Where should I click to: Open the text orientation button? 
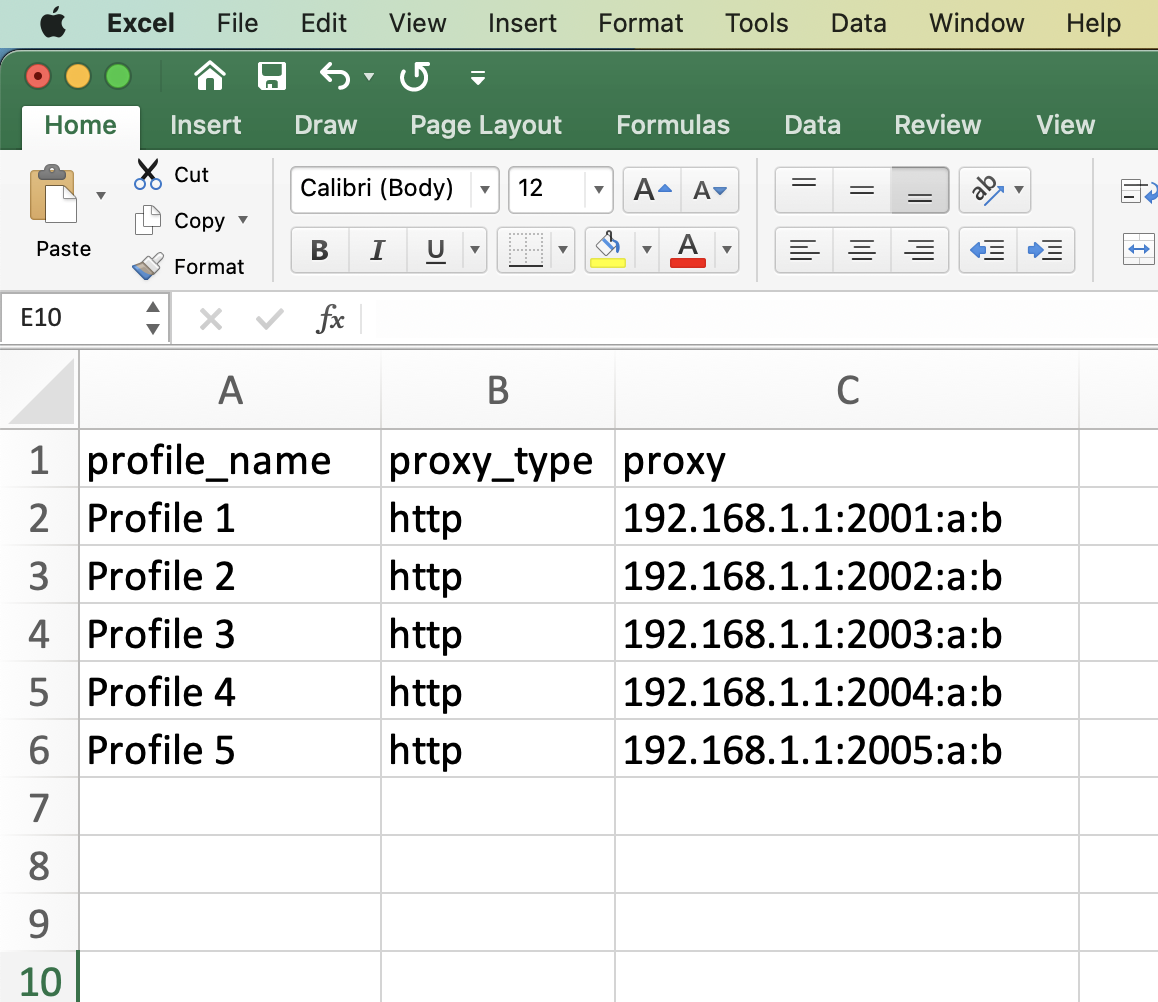(987, 190)
